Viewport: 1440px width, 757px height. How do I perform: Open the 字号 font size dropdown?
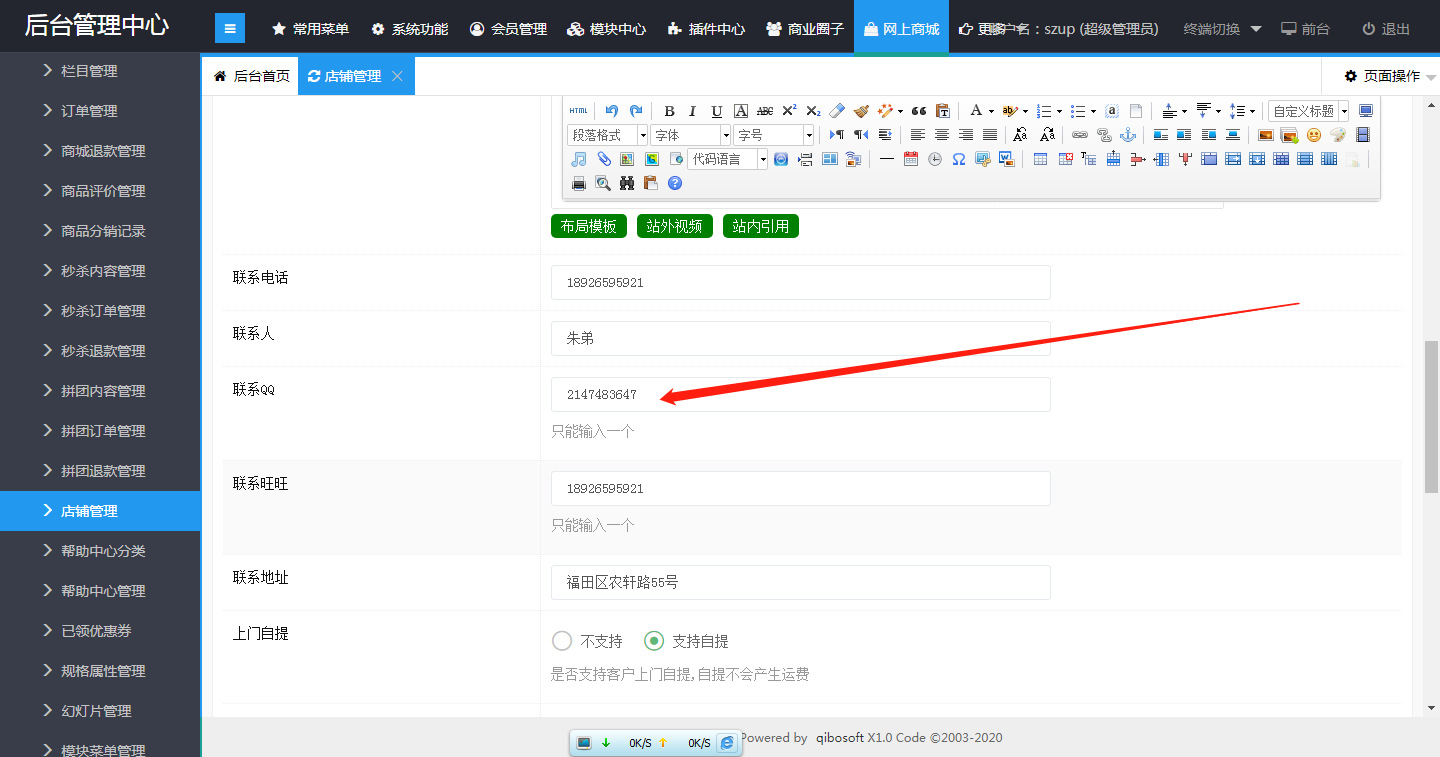[774, 135]
